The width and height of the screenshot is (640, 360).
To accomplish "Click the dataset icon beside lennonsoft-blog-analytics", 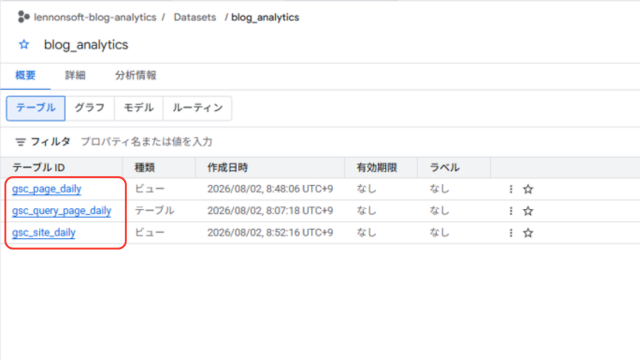I will pos(24,17).
